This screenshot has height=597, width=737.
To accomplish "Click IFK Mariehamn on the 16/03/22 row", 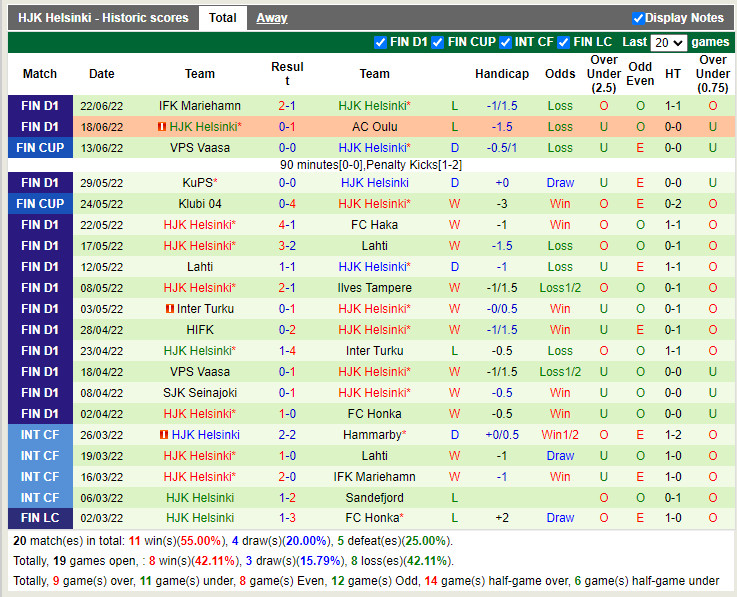I will click(x=375, y=477).
